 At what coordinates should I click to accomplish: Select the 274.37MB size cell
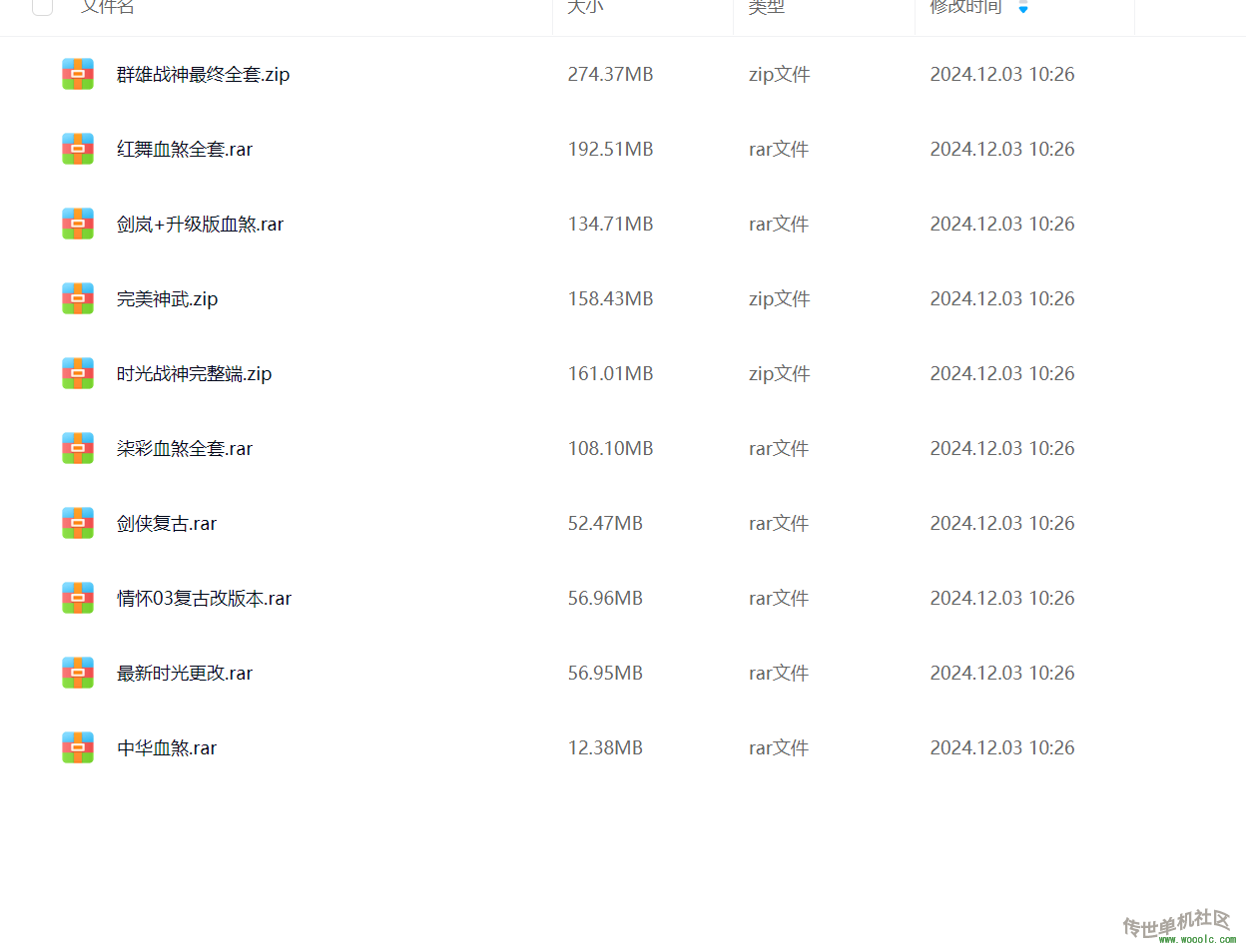[610, 74]
